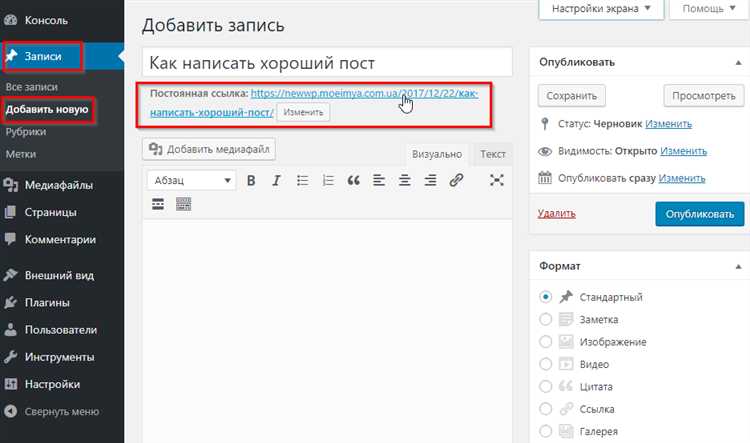Align text left
Screen dimensions: 750x443
379,180
